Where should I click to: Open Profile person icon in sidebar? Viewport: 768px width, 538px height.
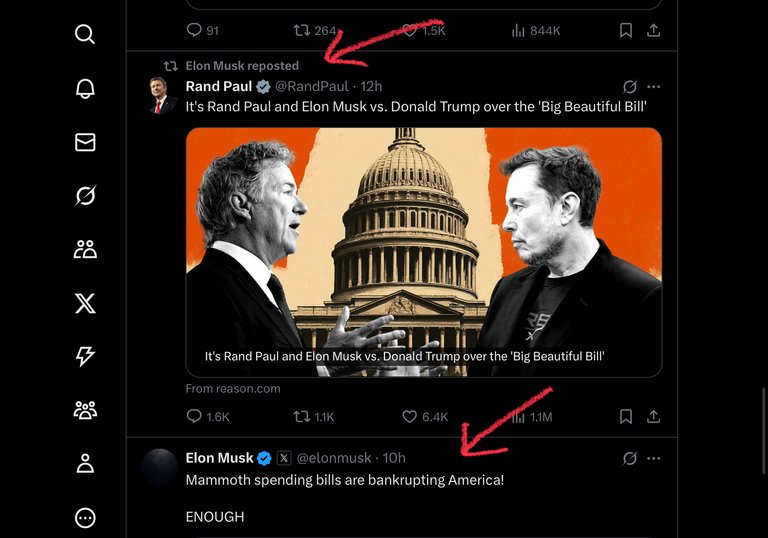(x=85, y=464)
